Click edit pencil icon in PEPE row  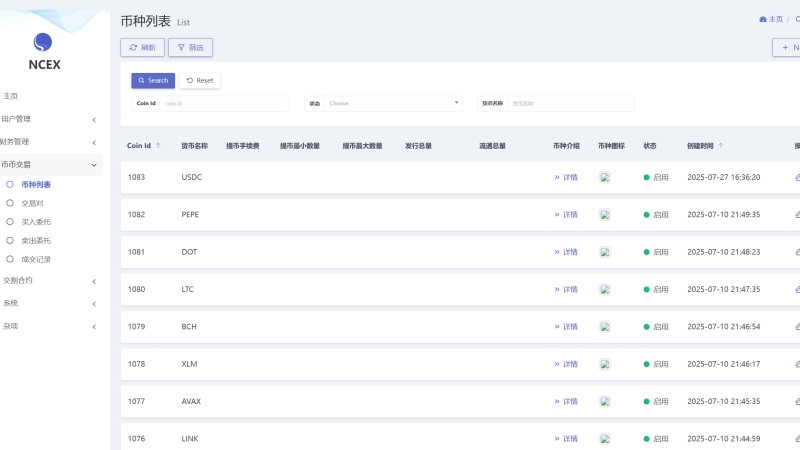coord(797,214)
